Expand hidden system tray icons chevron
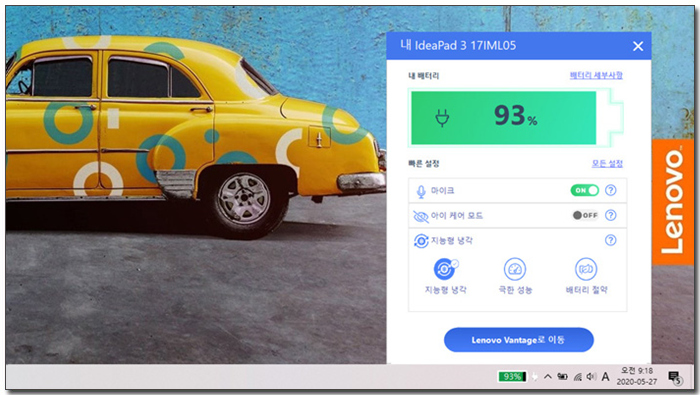Image resolution: width=700 pixels, height=395 pixels. (548, 377)
